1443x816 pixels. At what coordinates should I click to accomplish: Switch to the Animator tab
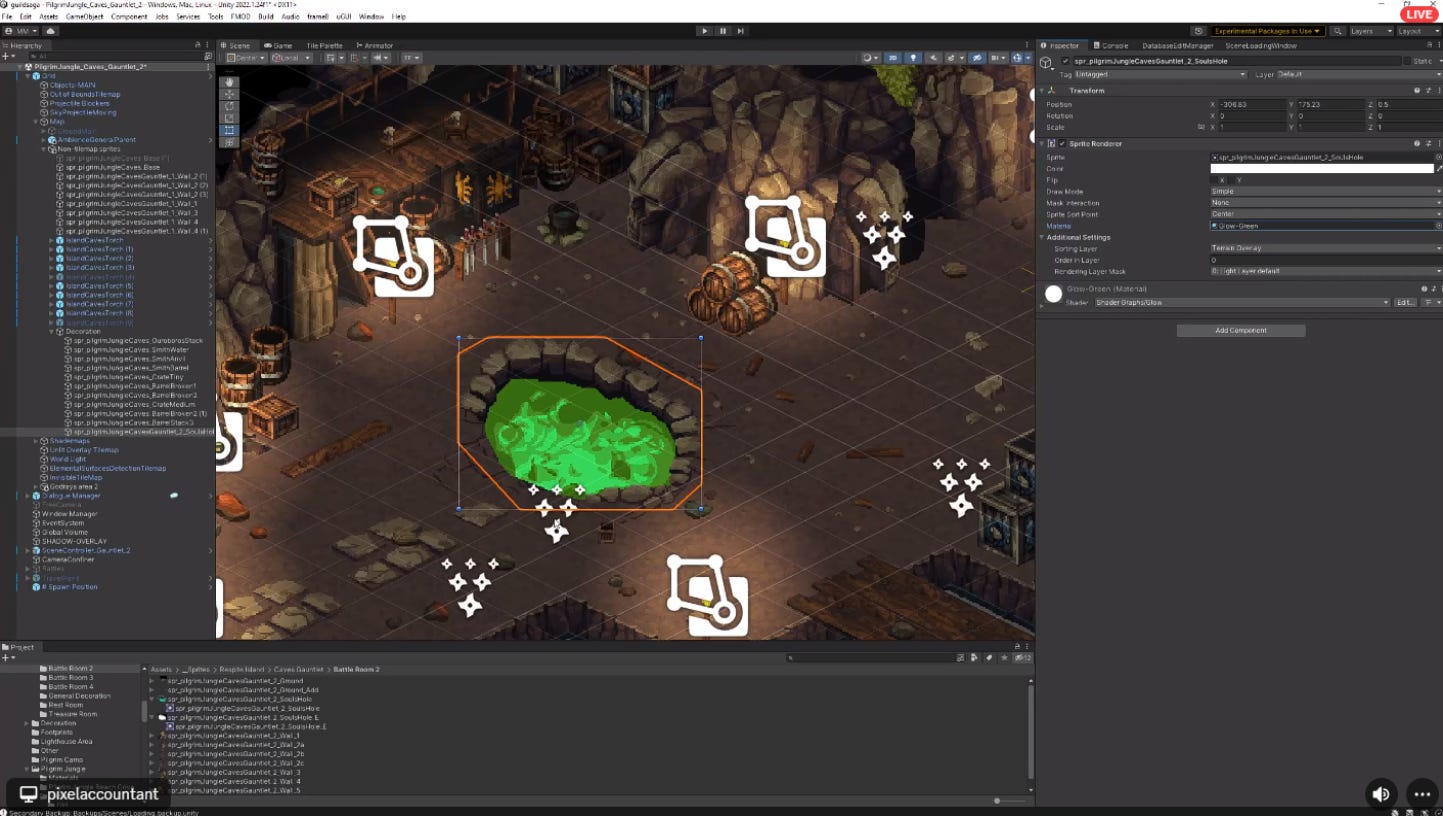(374, 46)
